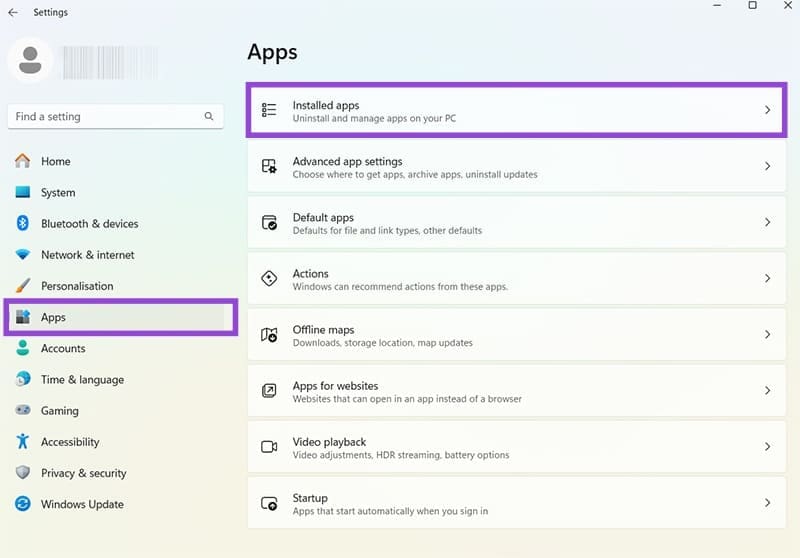
Task: Click the Personalisation paintbrush icon
Action: [x=22, y=286]
